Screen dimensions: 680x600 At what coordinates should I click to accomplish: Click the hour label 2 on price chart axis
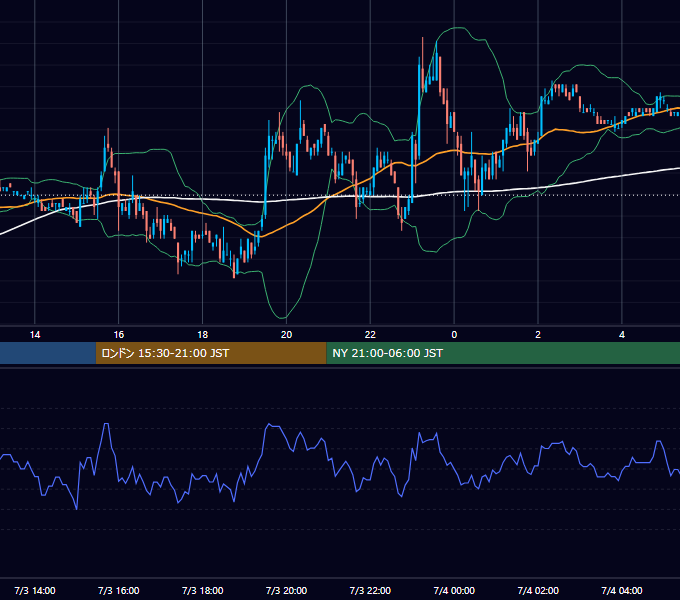(538, 335)
